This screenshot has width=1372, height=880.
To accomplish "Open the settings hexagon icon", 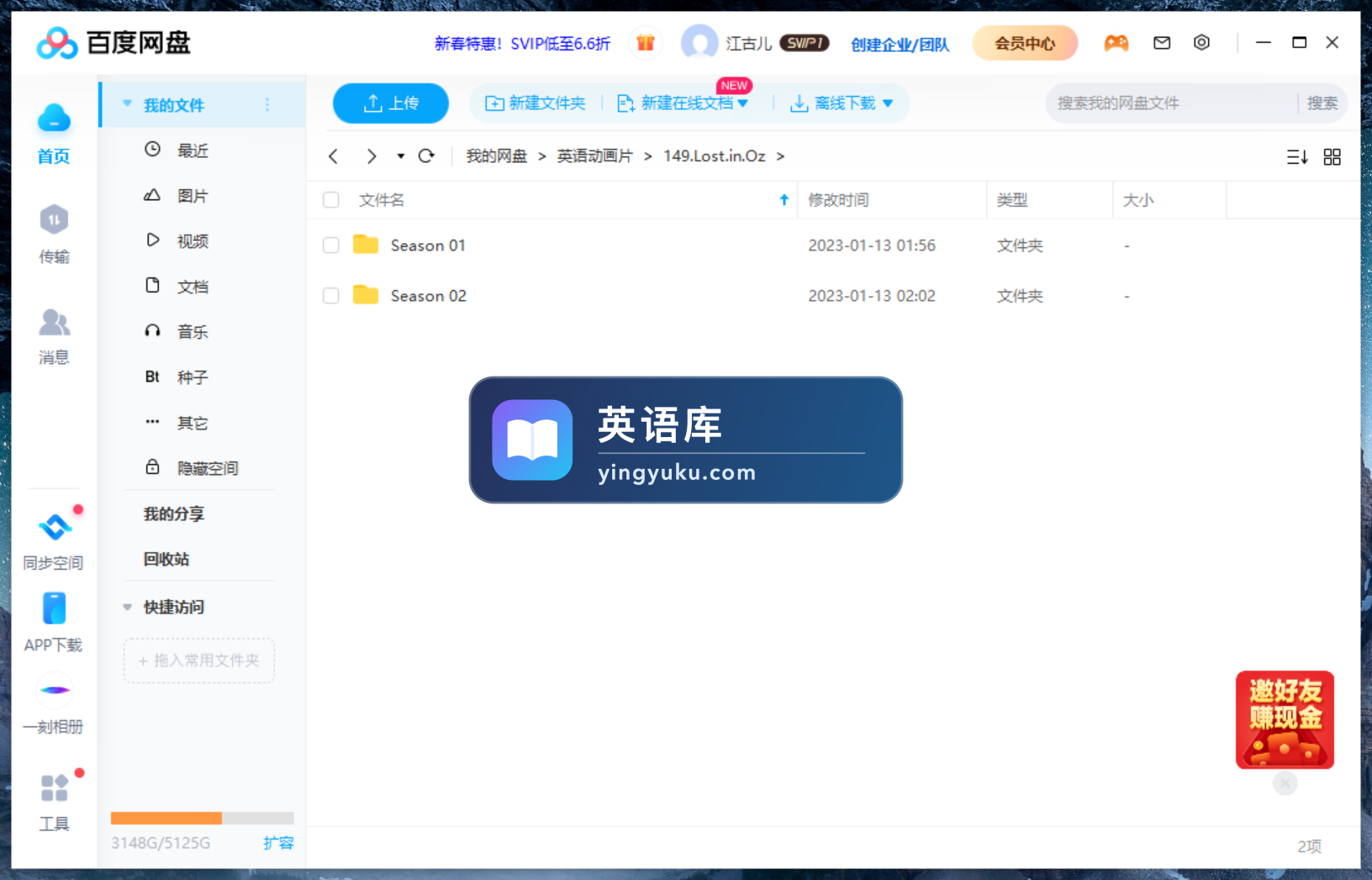I will pos(1202,43).
